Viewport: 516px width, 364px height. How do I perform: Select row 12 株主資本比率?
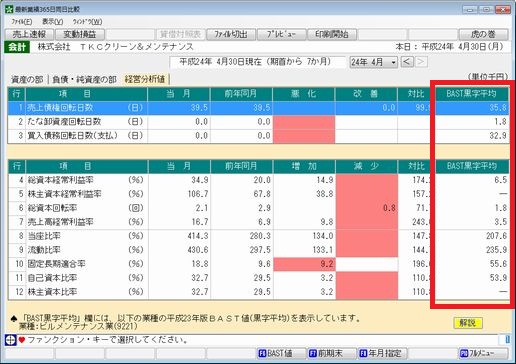coord(258,292)
